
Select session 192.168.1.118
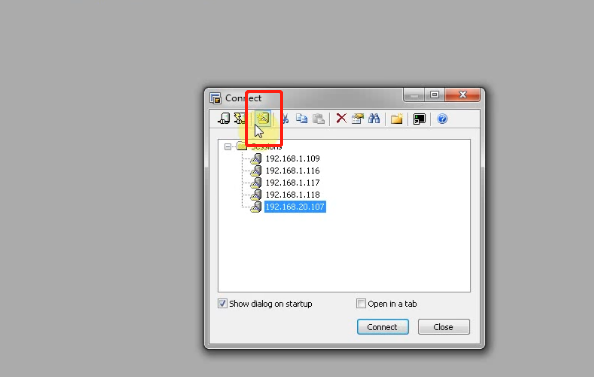point(292,195)
